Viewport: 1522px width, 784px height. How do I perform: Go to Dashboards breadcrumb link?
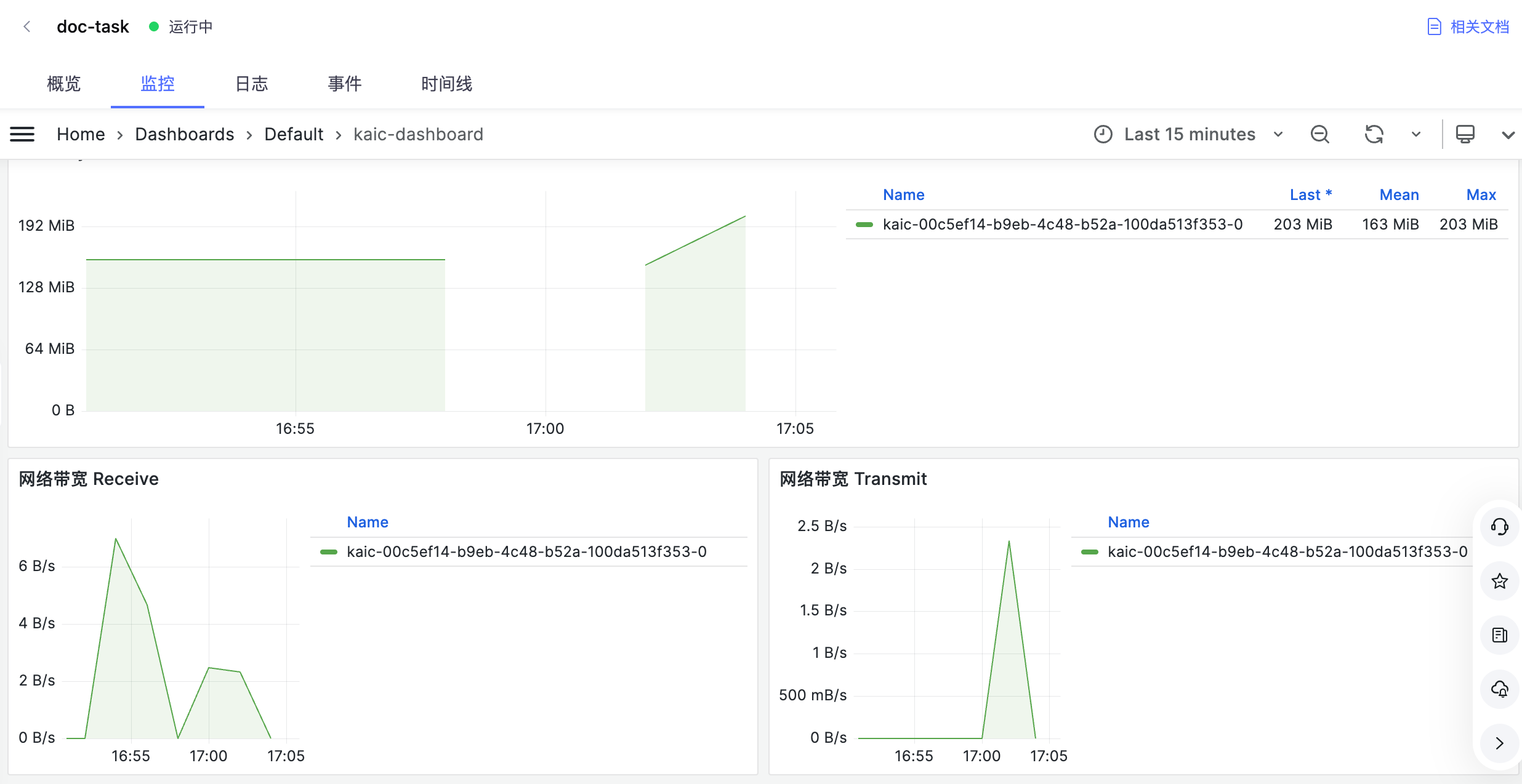coord(184,134)
